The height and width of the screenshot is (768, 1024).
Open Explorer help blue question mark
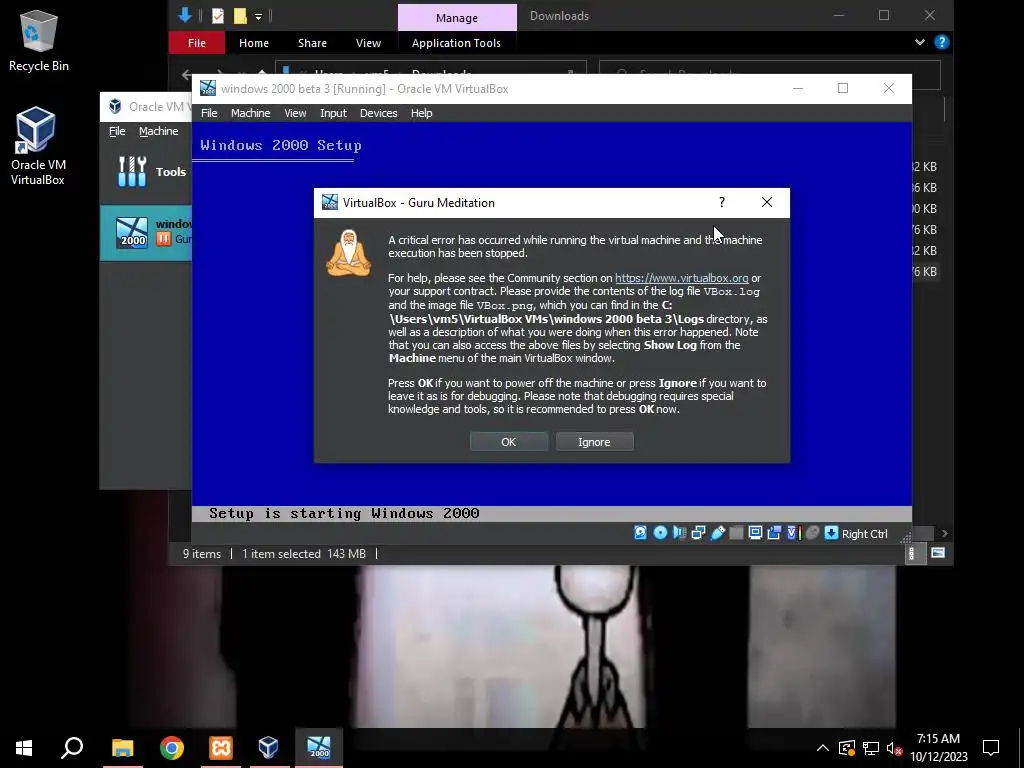click(941, 42)
